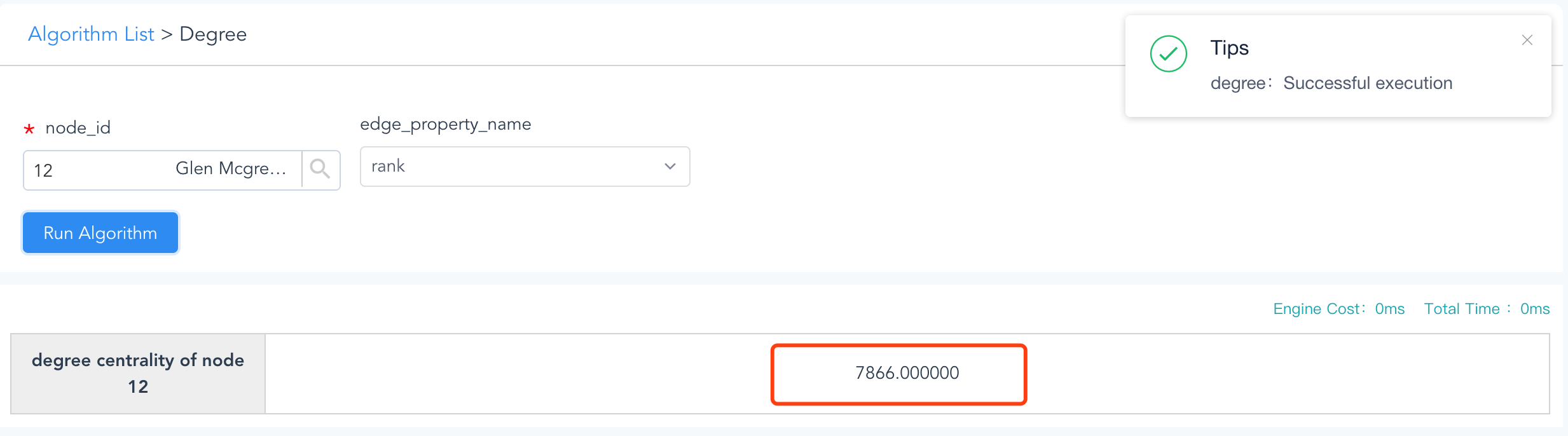
Task: Click the result value 7866.000000
Action: (x=907, y=373)
